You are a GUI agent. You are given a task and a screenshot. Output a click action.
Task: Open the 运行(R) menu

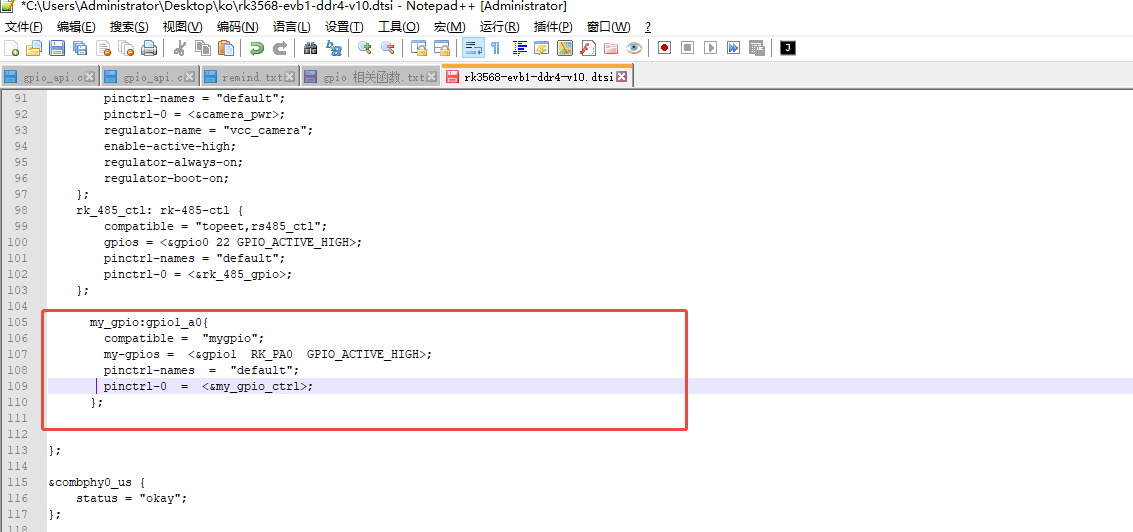click(499, 27)
